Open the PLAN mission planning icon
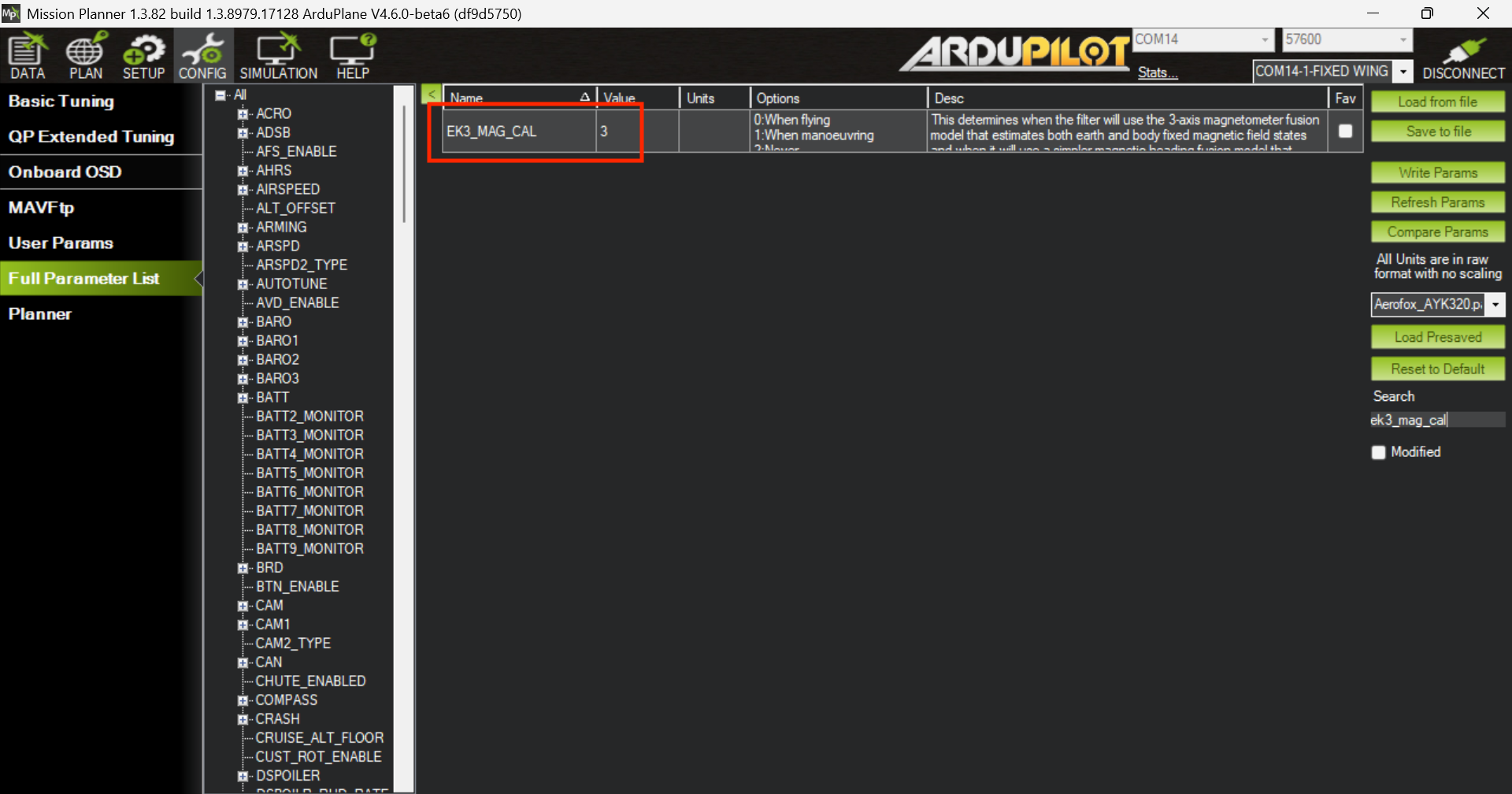Screen dimensions: 1512x794 pyautogui.click(x=85, y=56)
